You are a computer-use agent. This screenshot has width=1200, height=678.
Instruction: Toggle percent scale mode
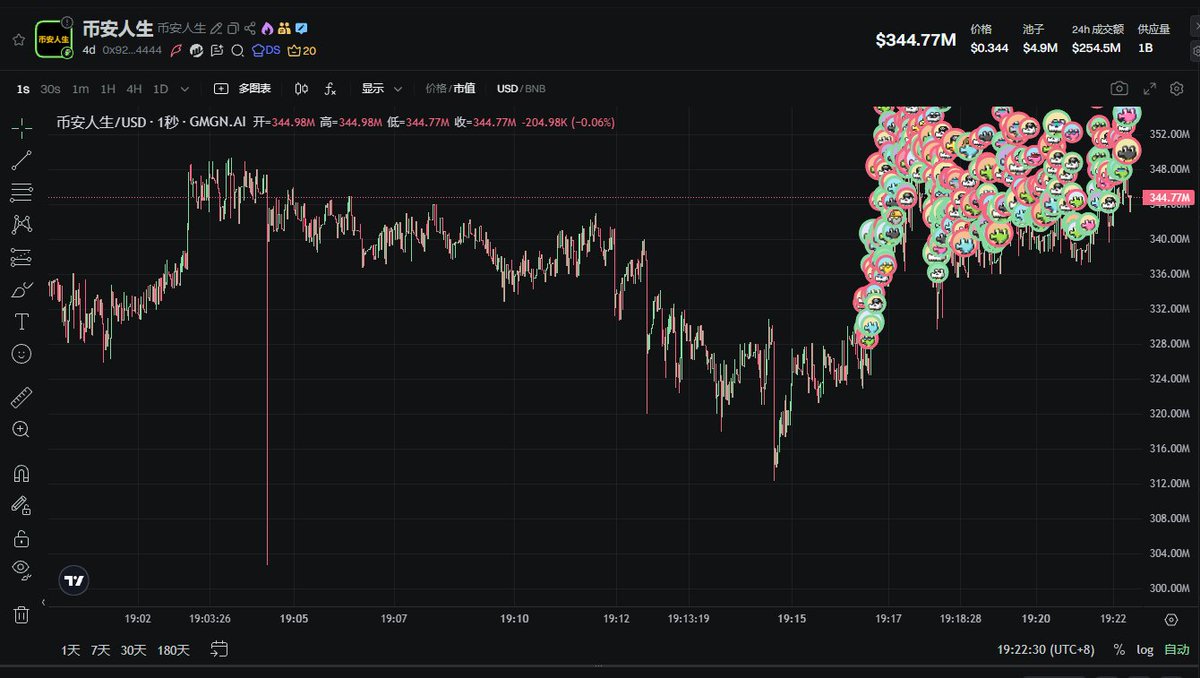coord(1118,650)
